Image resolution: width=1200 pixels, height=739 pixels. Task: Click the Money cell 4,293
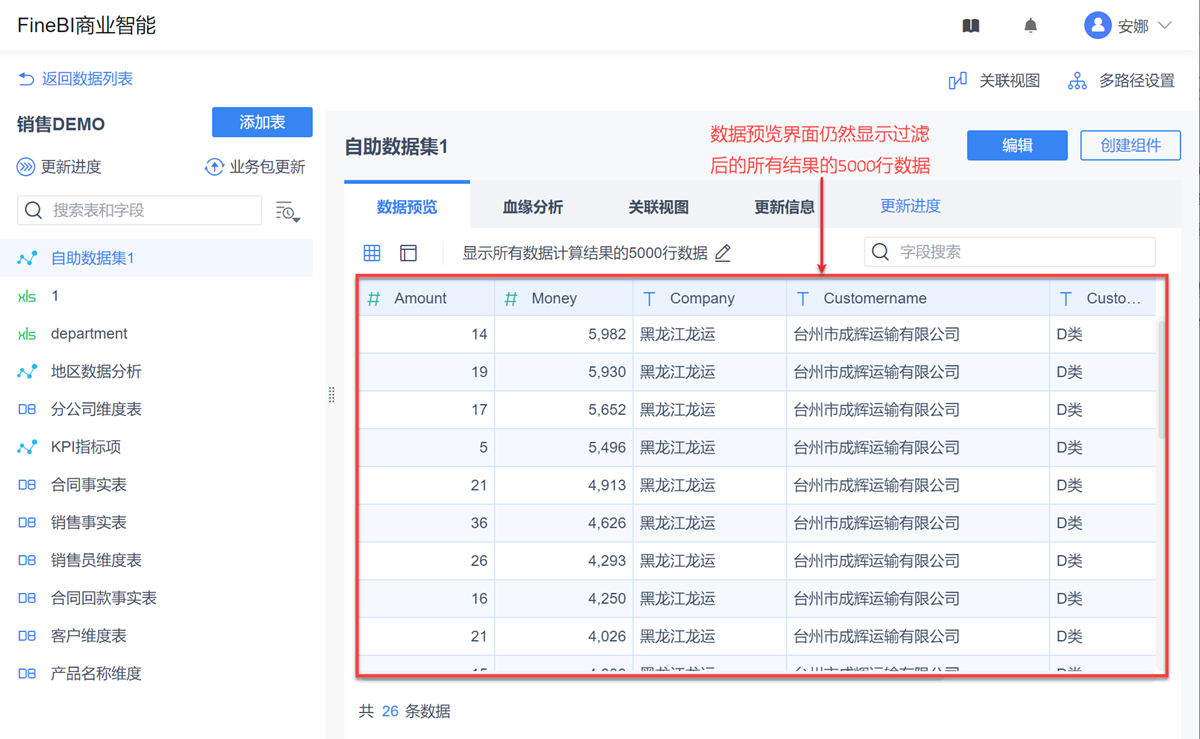564,560
